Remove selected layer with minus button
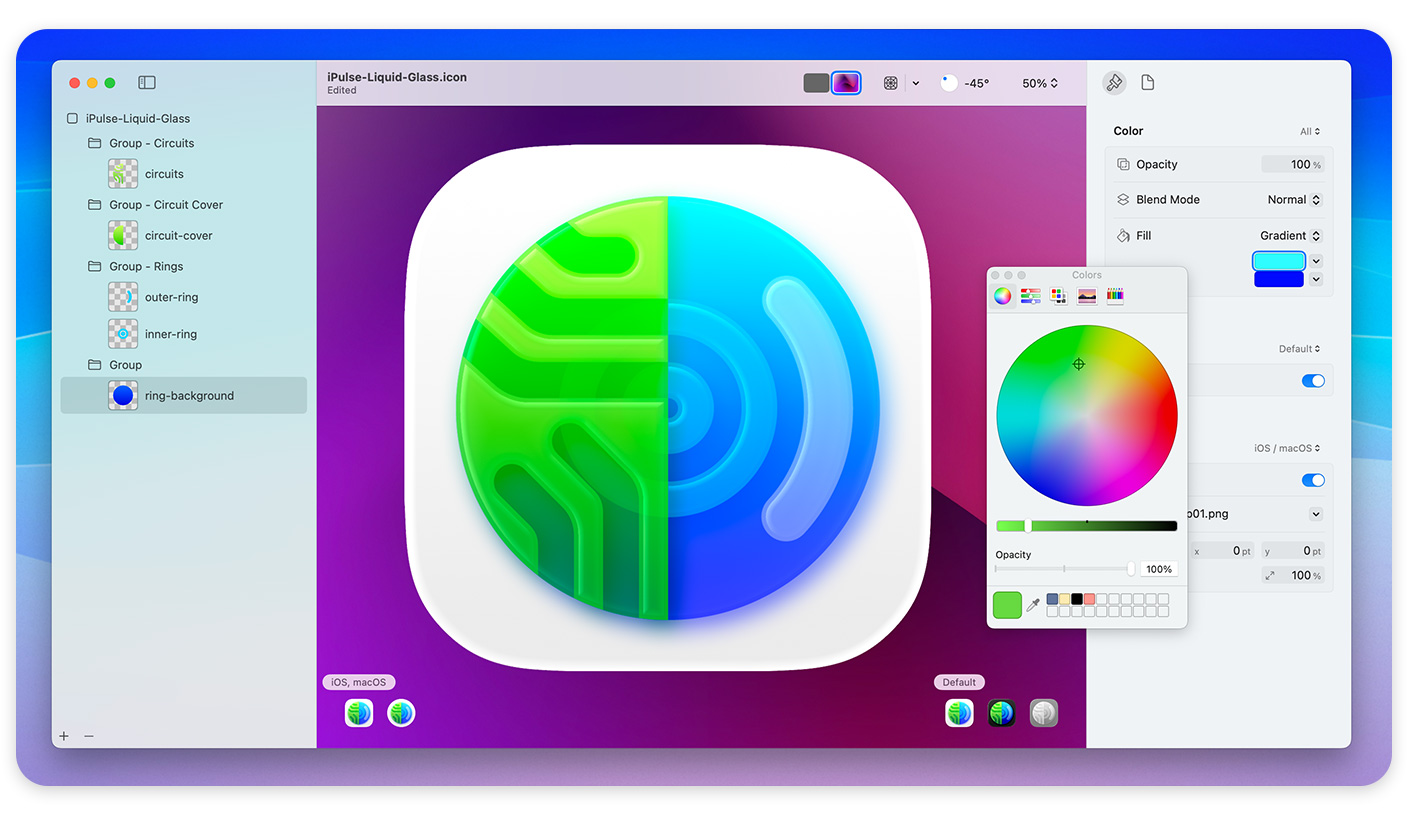 pos(89,736)
